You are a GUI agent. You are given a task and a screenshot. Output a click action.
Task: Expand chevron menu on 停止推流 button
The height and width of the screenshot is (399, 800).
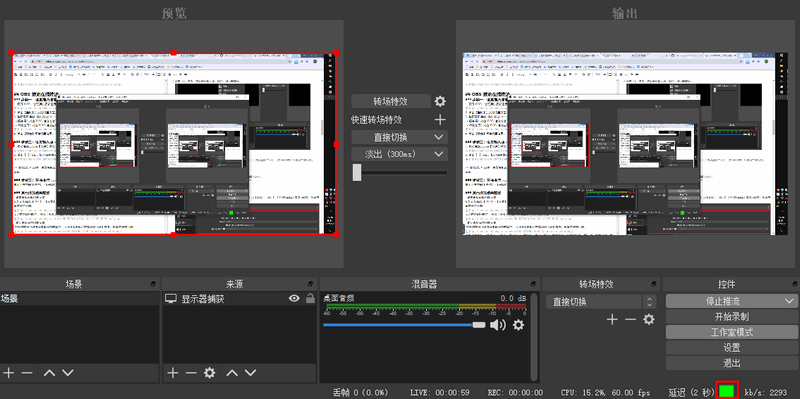789,302
